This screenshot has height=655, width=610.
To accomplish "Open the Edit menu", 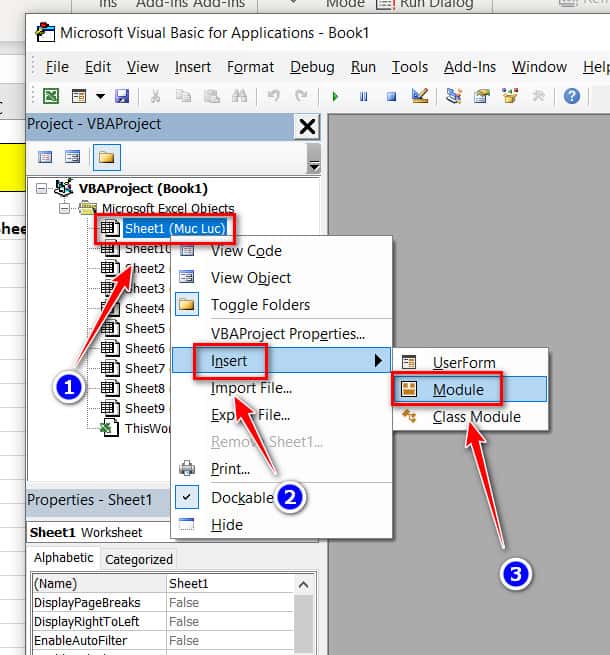I will [98, 67].
